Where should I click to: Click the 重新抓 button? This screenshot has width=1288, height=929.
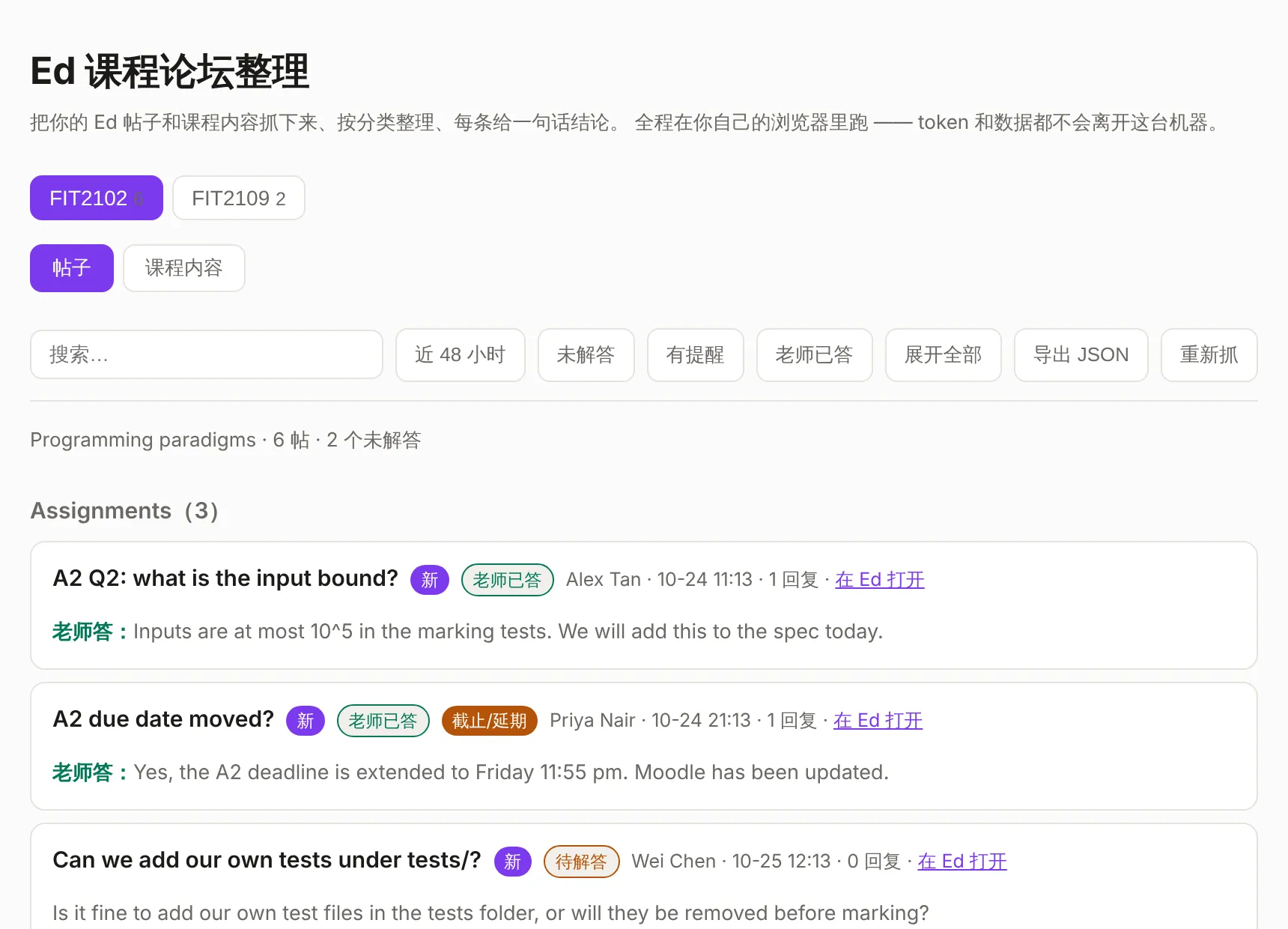pos(1209,354)
